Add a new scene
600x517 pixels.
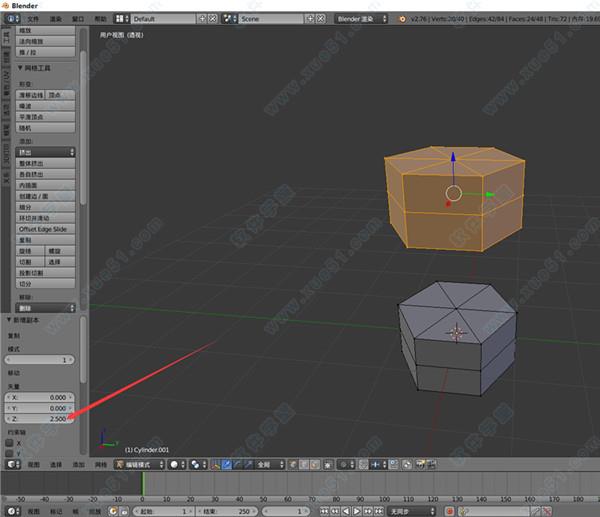click(310, 18)
